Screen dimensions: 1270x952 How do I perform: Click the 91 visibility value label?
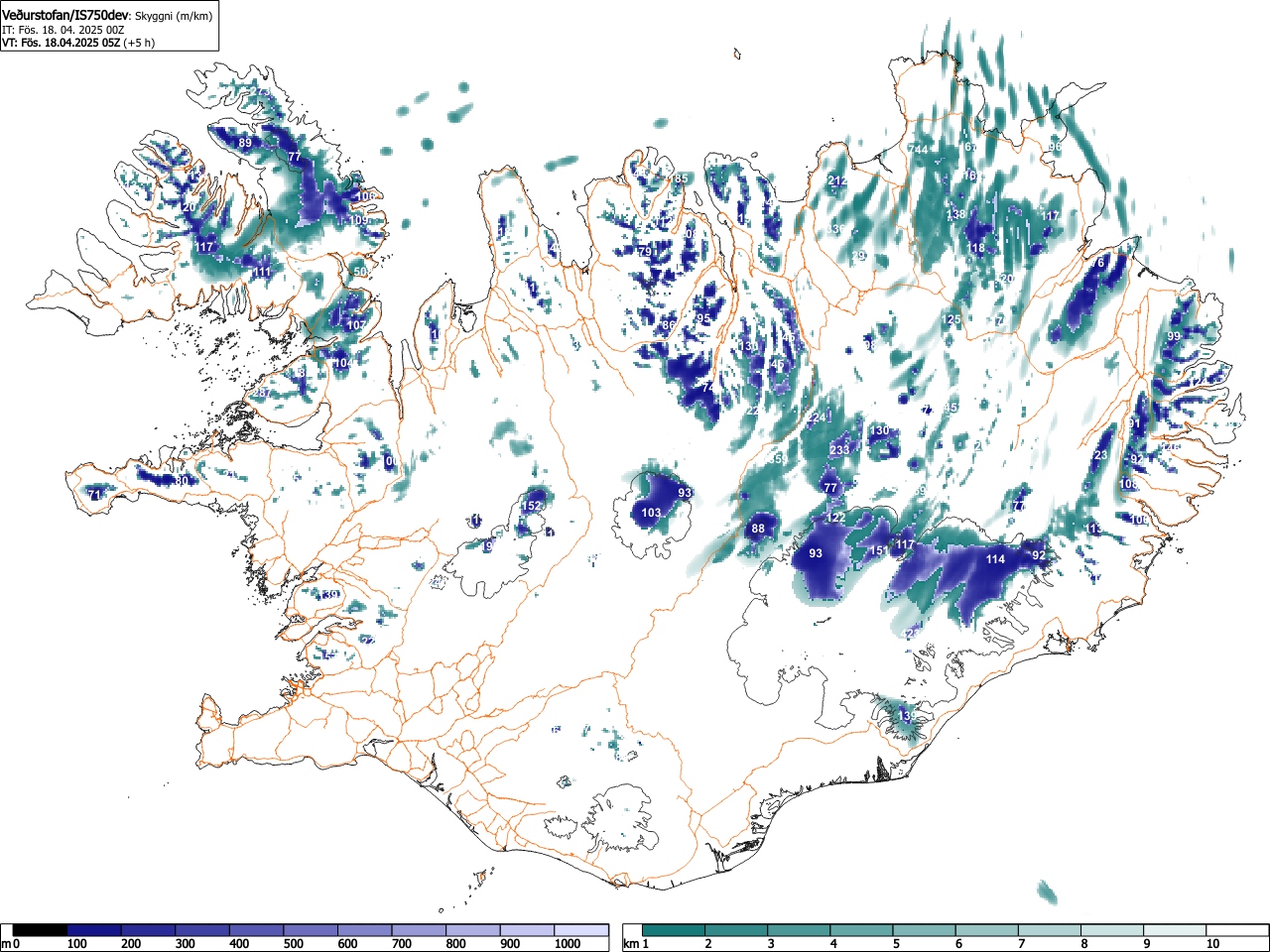tap(1134, 424)
